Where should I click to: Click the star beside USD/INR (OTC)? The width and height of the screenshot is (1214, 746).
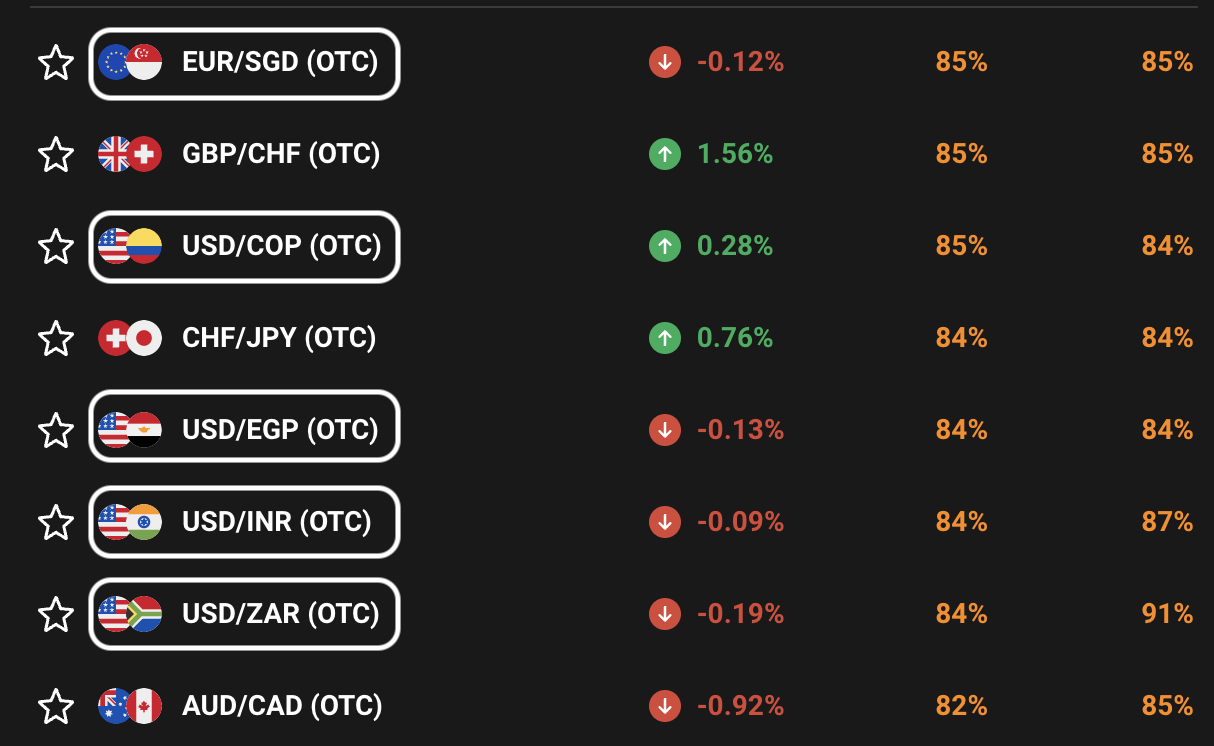(56, 522)
